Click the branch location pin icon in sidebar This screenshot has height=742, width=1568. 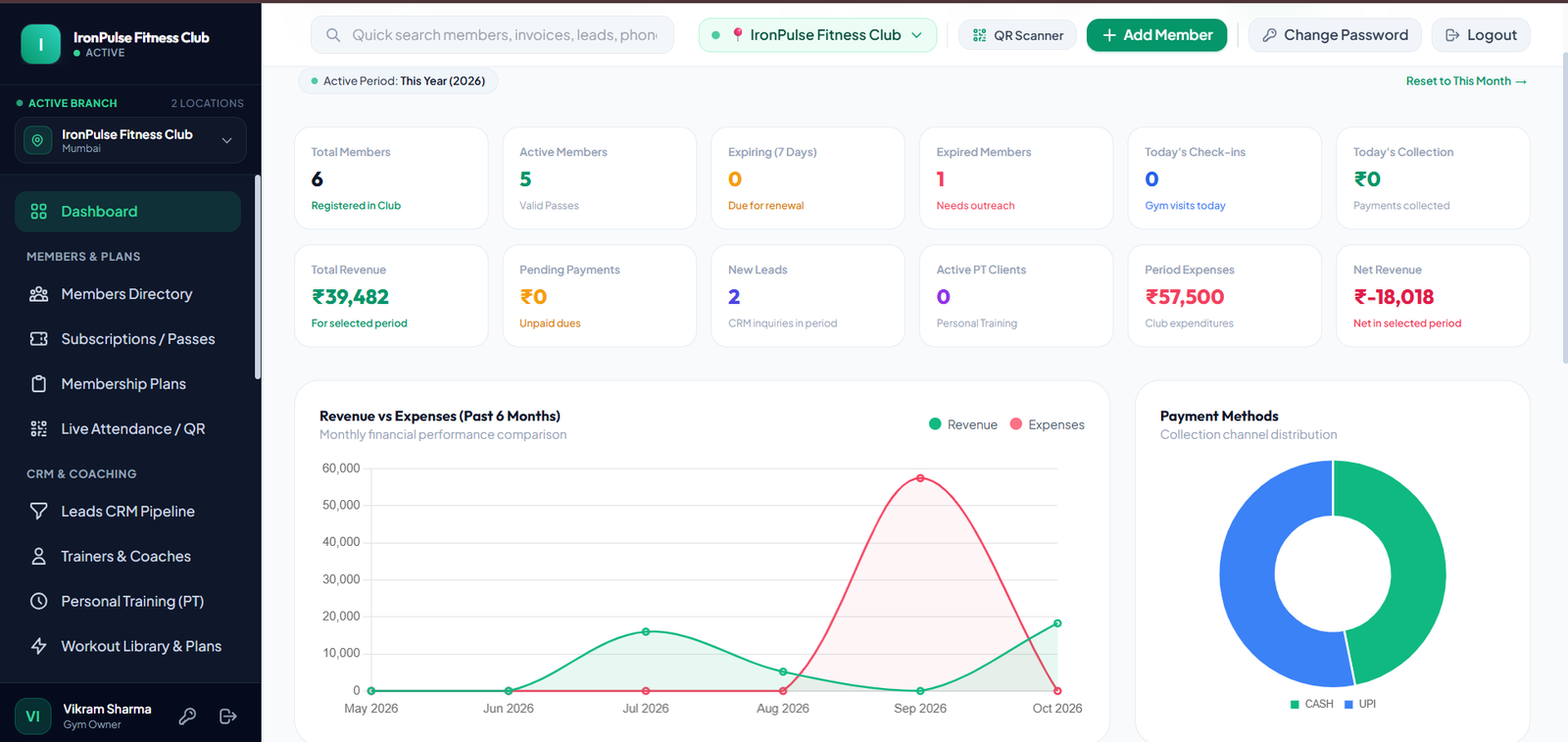[x=38, y=140]
